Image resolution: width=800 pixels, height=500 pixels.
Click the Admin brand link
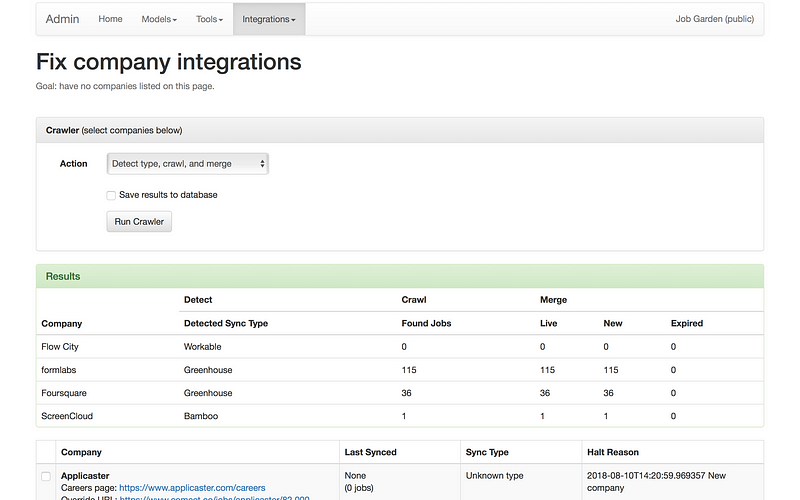62,19
